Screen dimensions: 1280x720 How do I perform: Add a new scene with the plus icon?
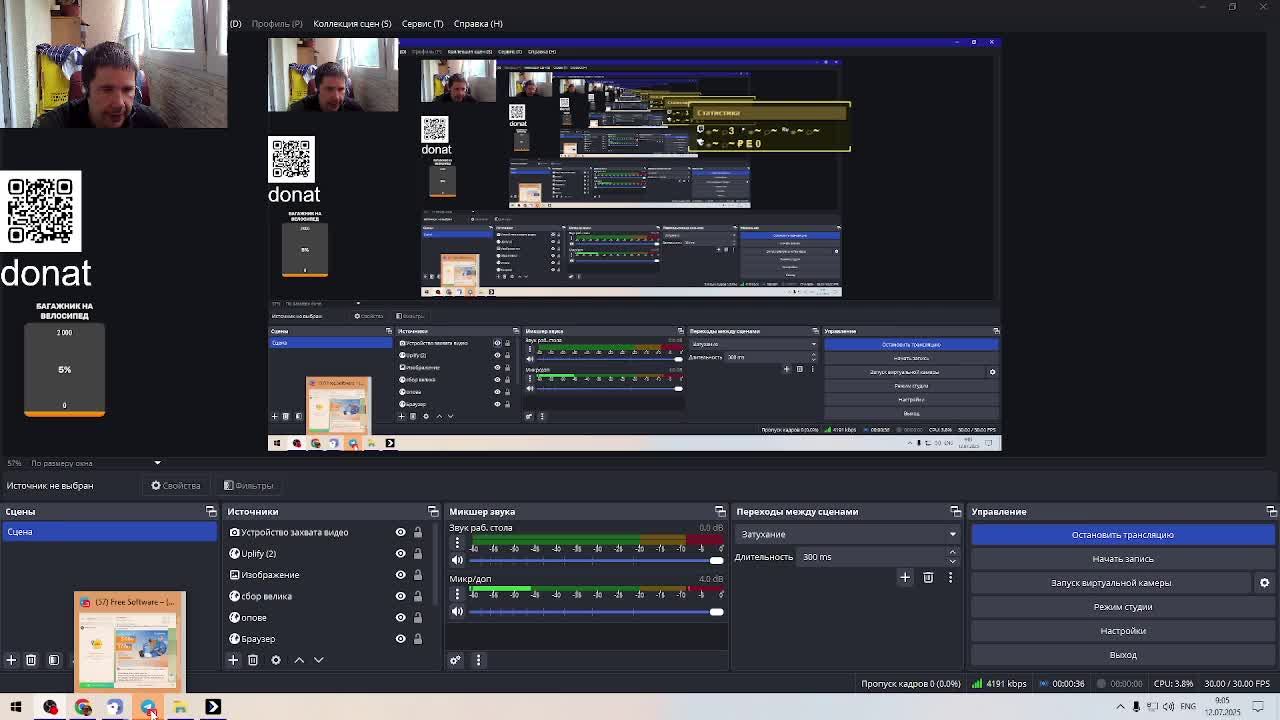coord(11,660)
